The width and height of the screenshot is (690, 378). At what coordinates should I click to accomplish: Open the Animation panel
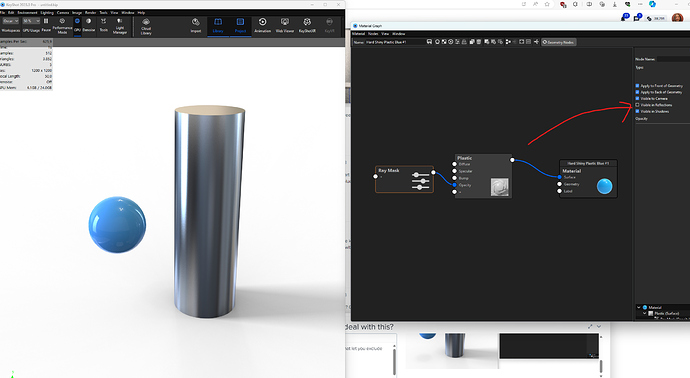[262, 26]
